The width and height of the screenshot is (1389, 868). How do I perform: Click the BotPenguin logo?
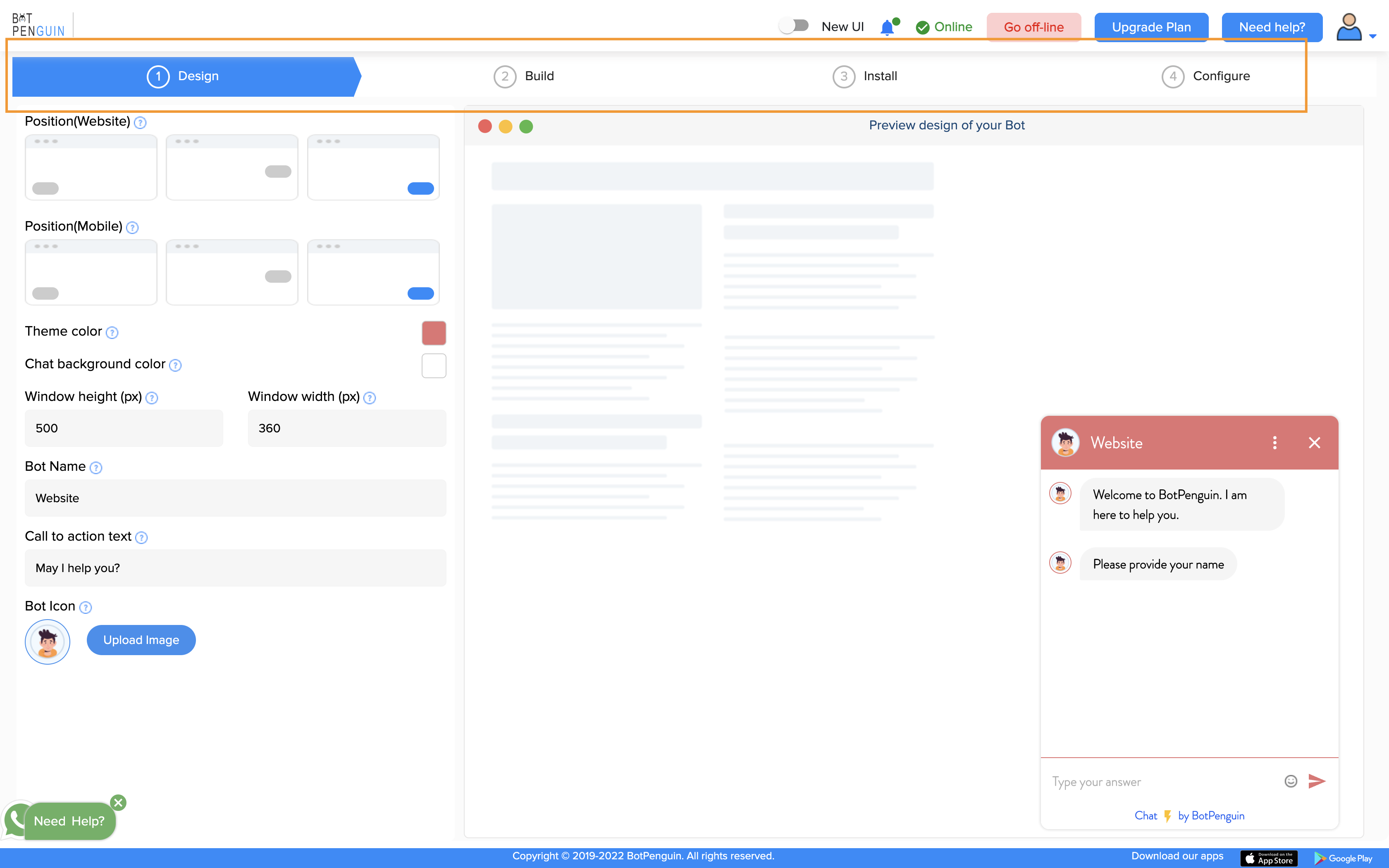click(38, 25)
